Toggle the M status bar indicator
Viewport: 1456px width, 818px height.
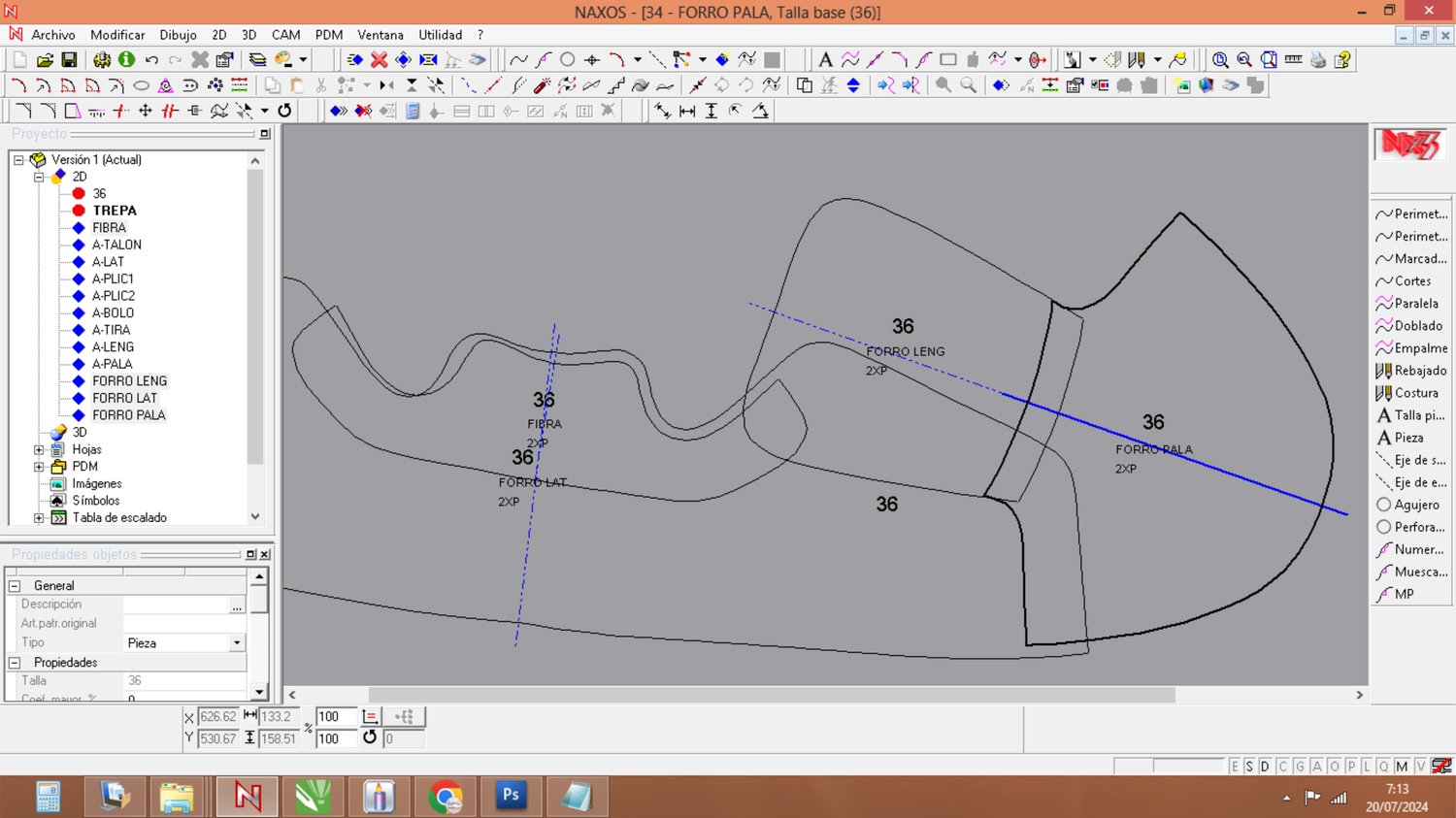(1402, 767)
